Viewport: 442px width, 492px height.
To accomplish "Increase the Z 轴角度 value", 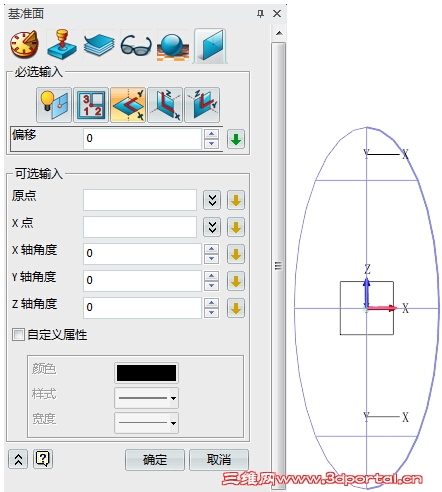I will 211,303.
